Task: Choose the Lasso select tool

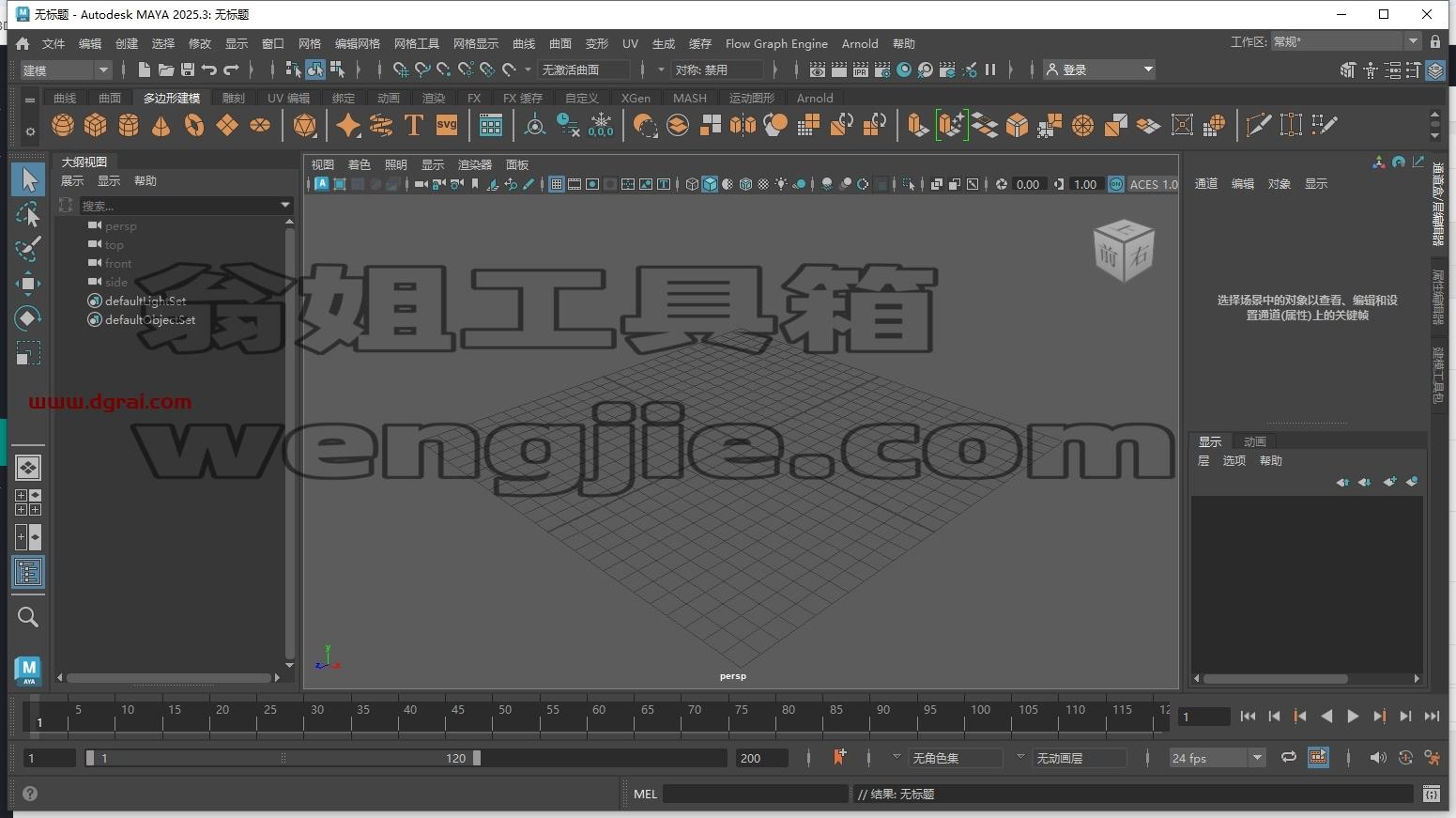Action: [x=27, y=214]
